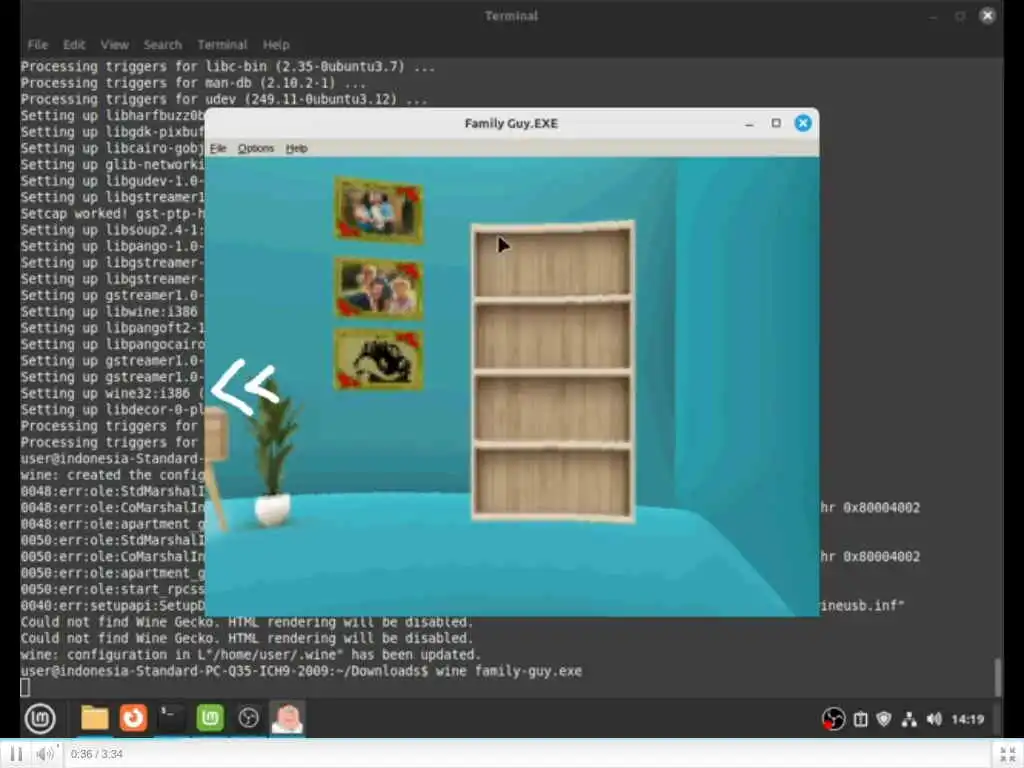Viewport: 1024px width, 768px height.
Task: Exit fullscreen in the video player
Action: click(x=1008, y=754)
